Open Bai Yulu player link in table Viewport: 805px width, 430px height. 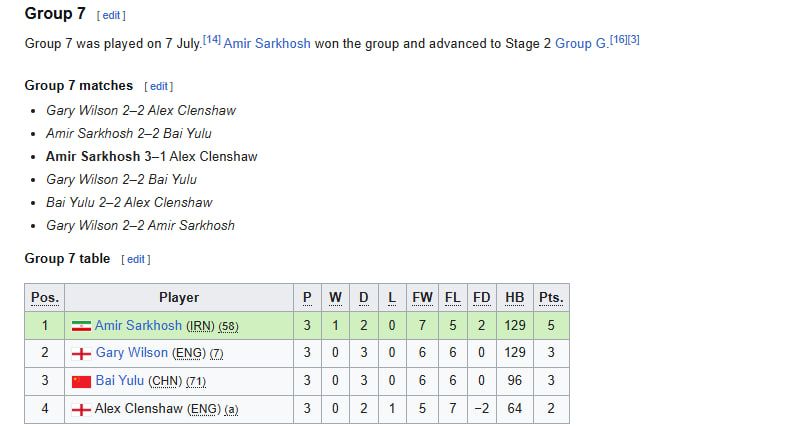(x=120, y=380)
